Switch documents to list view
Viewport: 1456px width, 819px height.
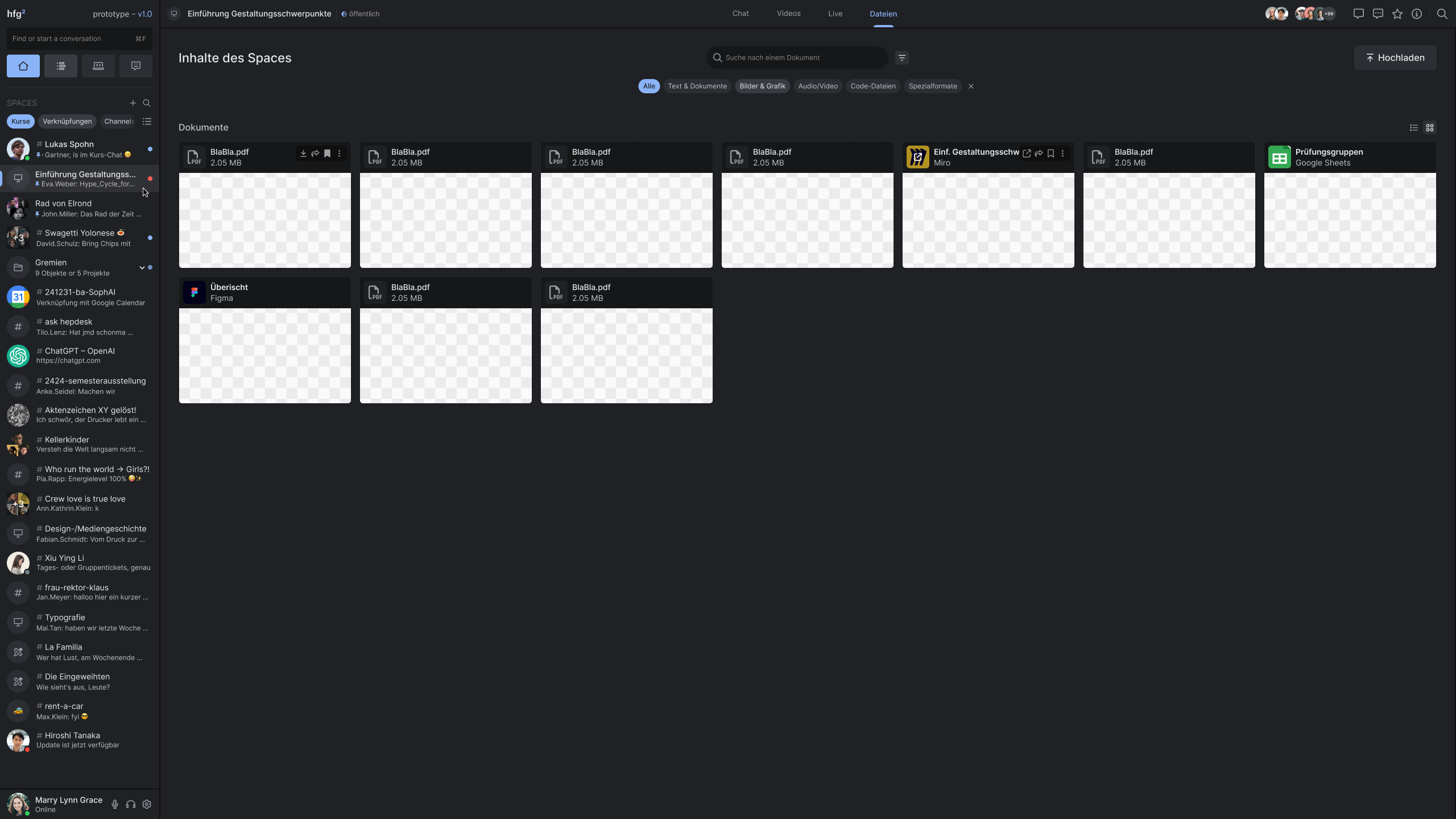tap(1414, 127)
